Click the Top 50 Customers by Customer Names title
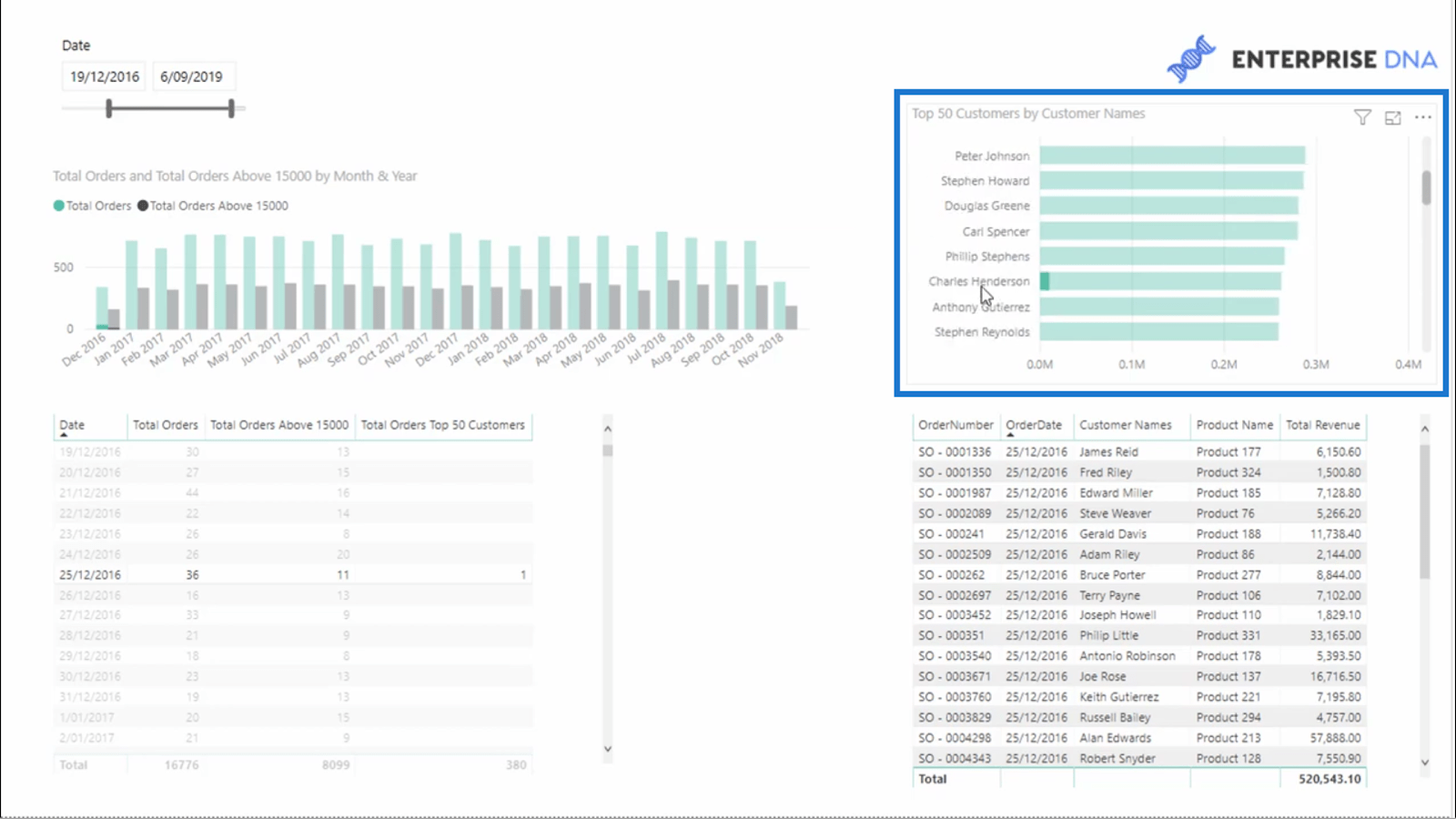This screenshot has height=819, width=1456. (1028, 114)
